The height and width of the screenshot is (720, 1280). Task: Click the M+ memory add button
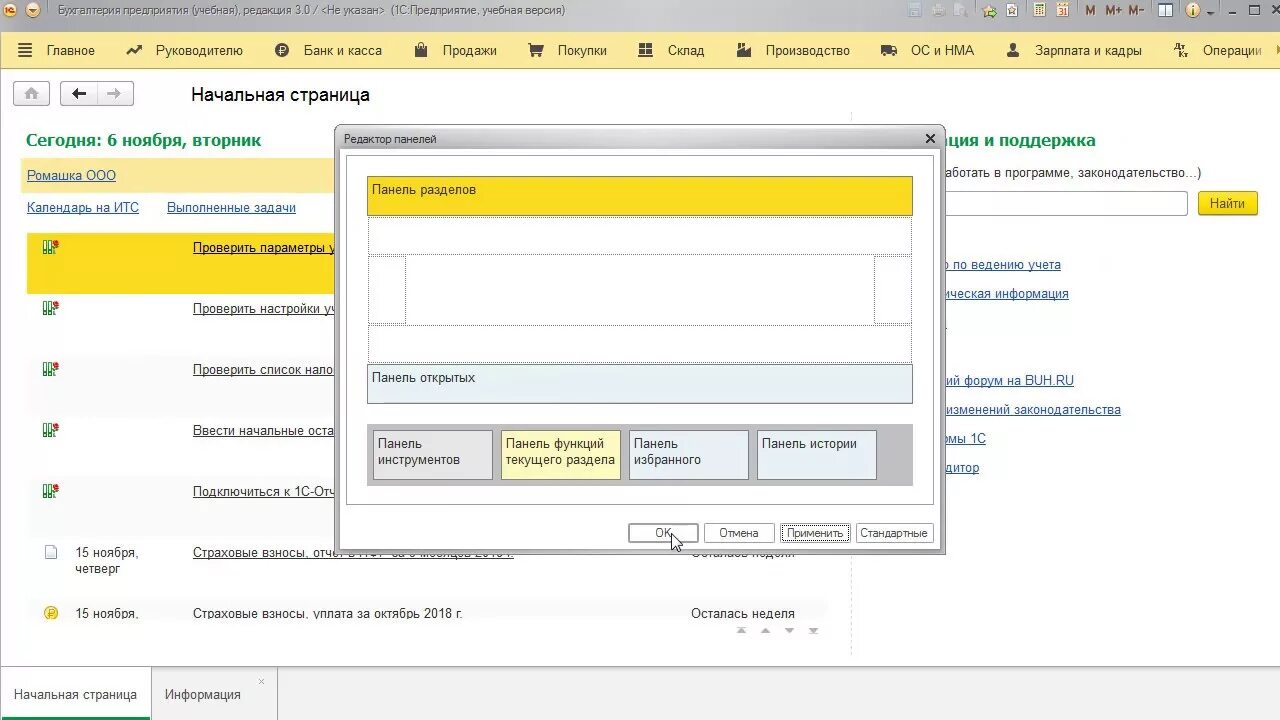(1113, 10)
